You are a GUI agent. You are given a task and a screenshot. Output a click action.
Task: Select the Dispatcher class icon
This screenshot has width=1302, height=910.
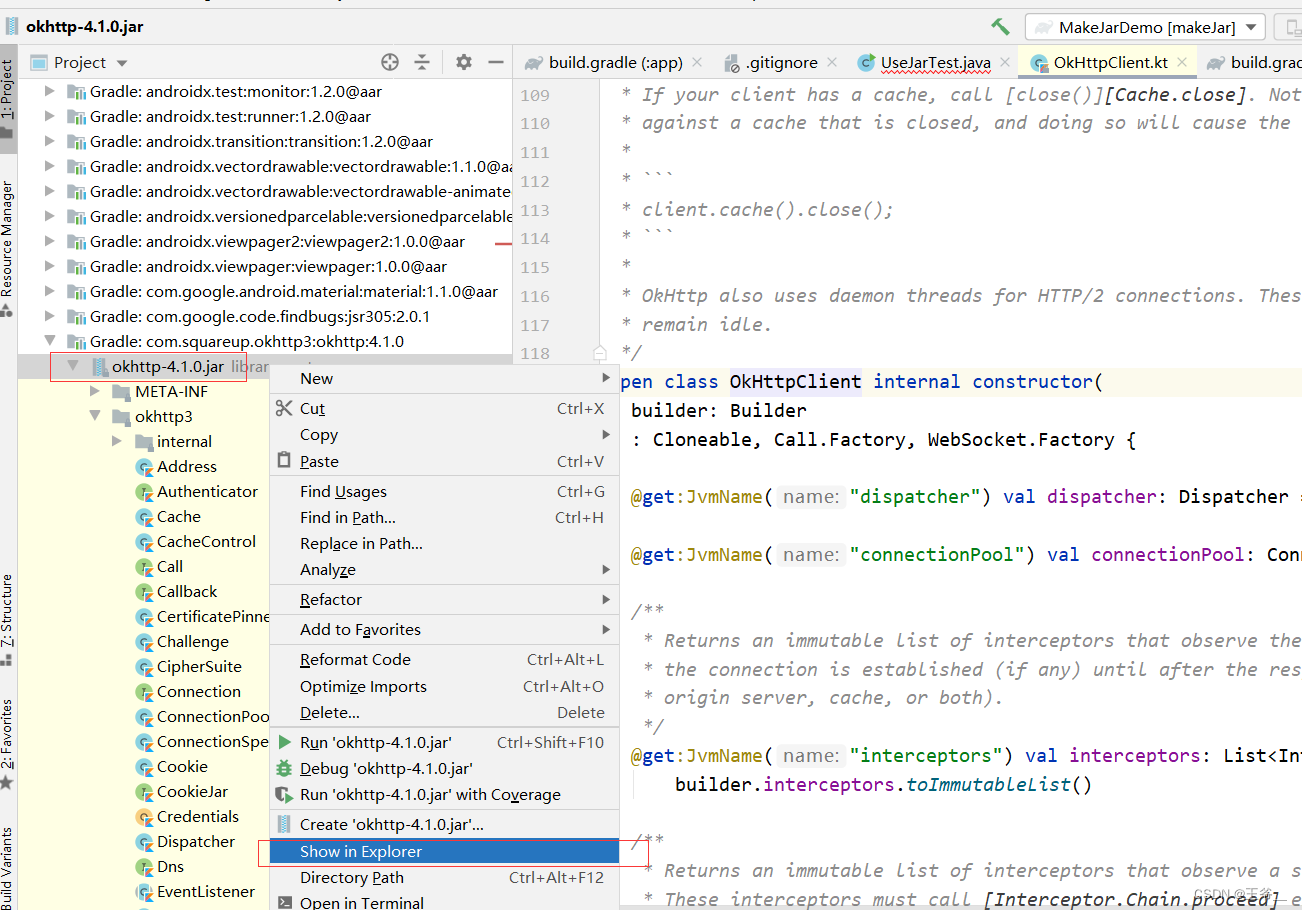coord(145,842)
